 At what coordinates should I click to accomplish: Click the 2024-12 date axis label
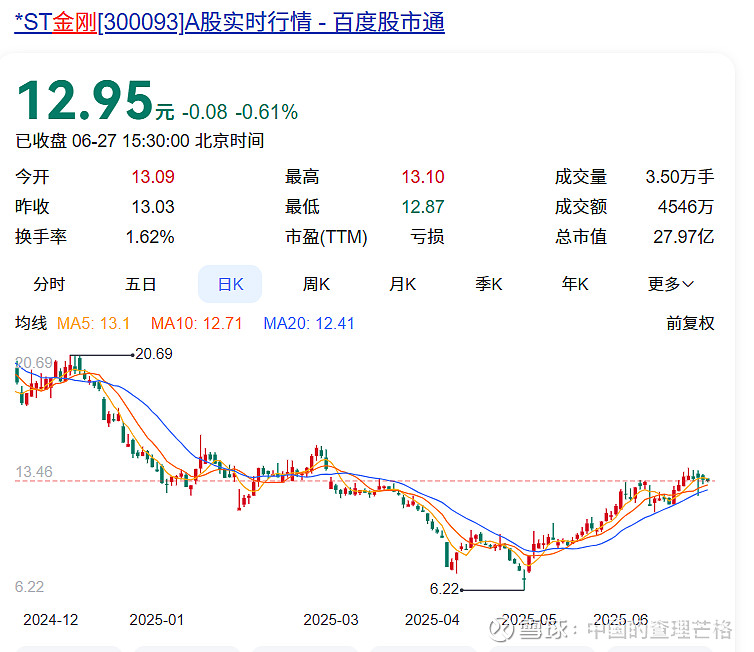point(50,620)
